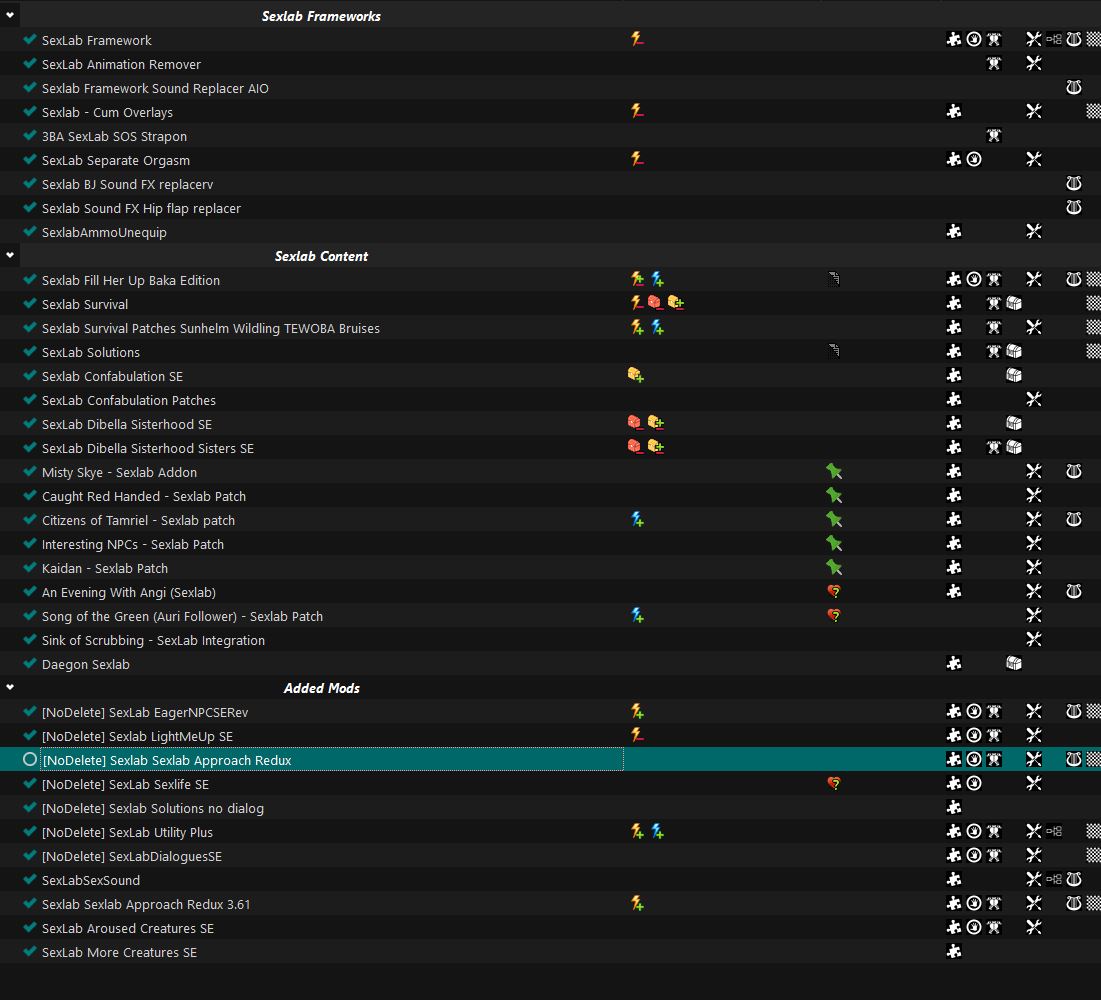
Task: Select the SexLab More Creatures SE mod name
Action: pyautogui.click(x=119, y=952)
